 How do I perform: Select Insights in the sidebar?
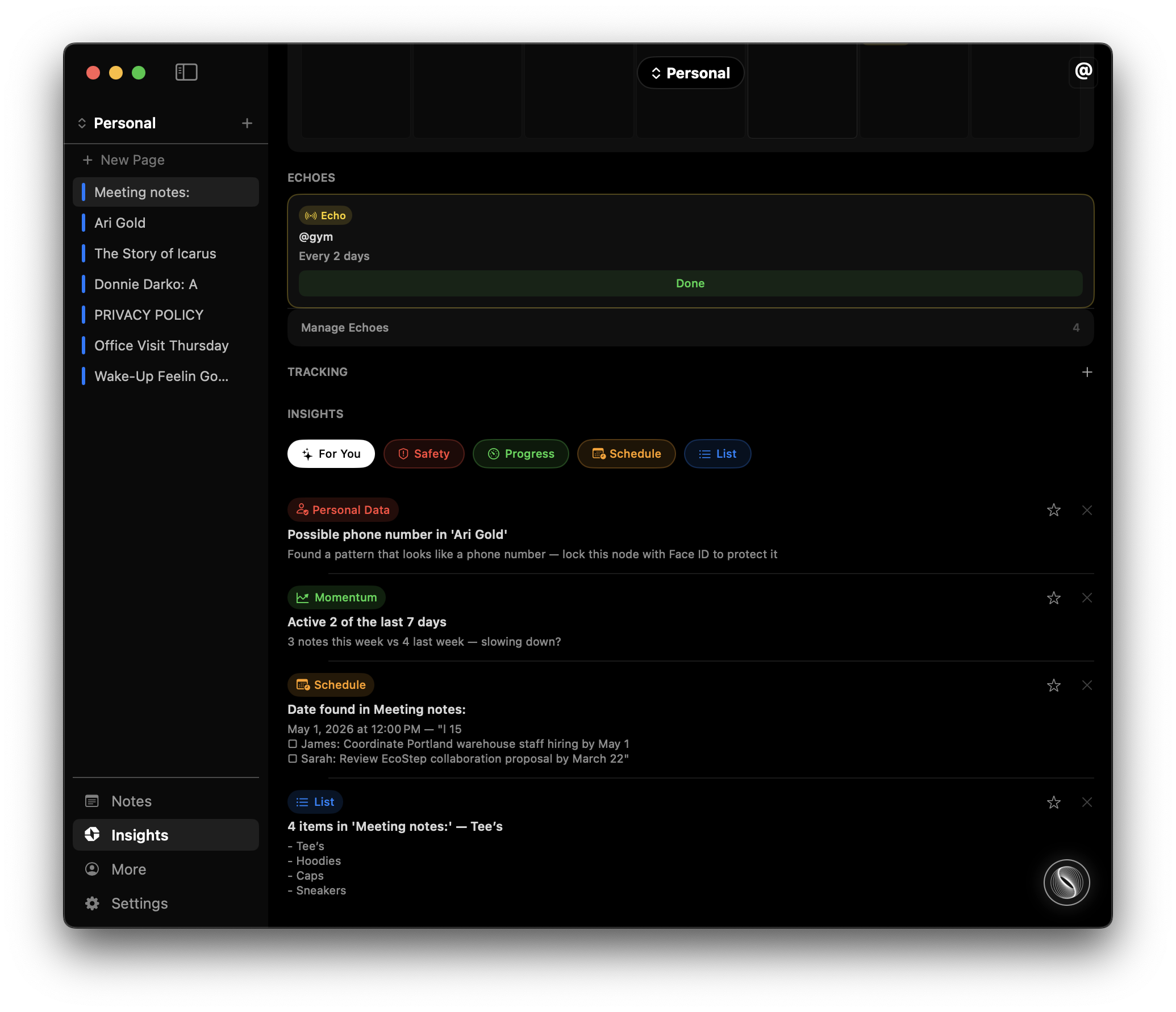[x=166, y=835]
